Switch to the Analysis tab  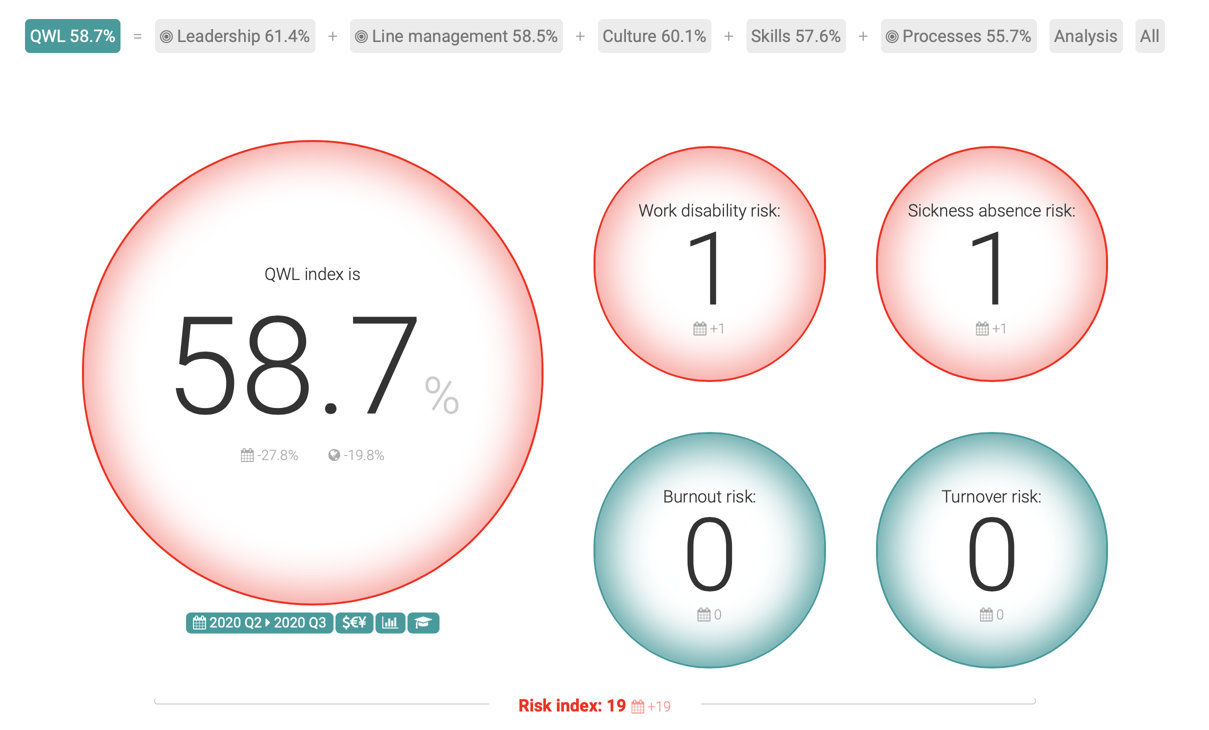tap(1086, 36)
